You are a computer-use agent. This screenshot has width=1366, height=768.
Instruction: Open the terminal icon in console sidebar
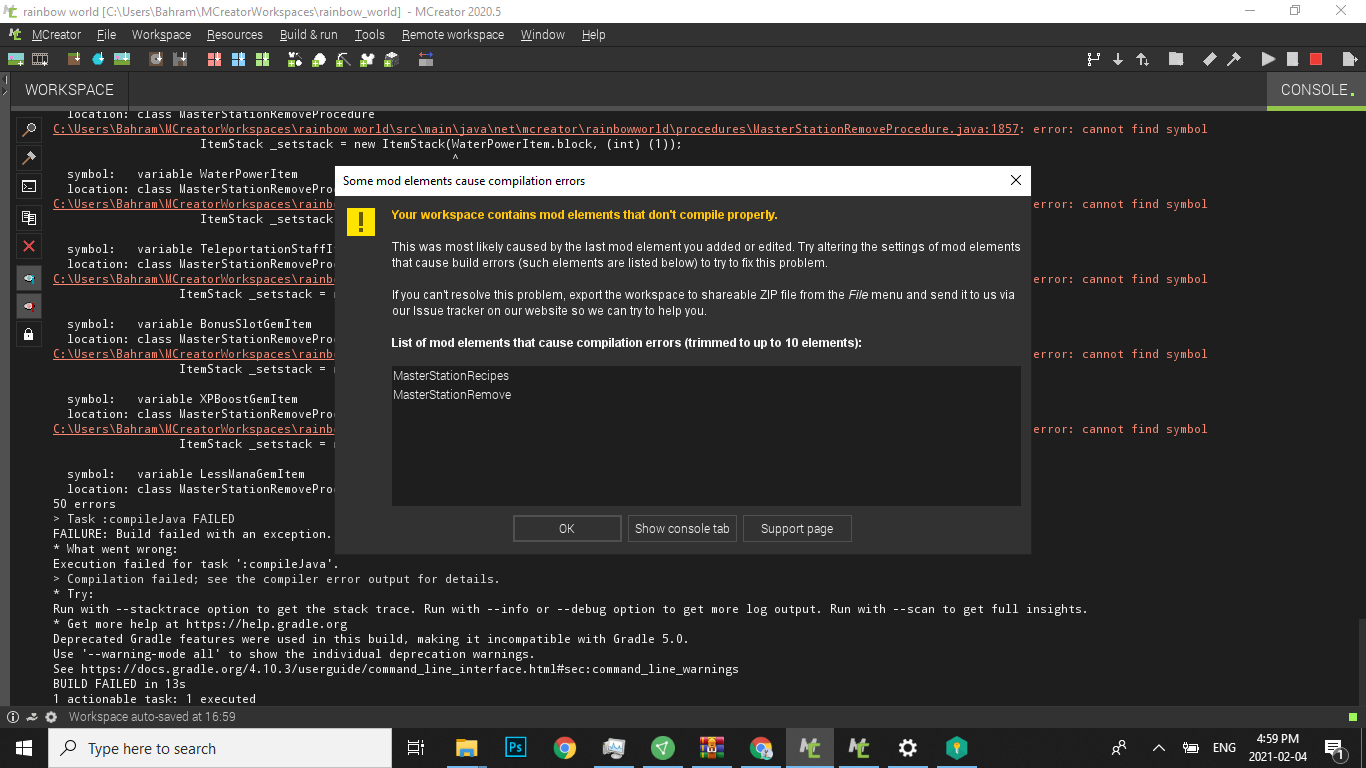tap(28, 186)
